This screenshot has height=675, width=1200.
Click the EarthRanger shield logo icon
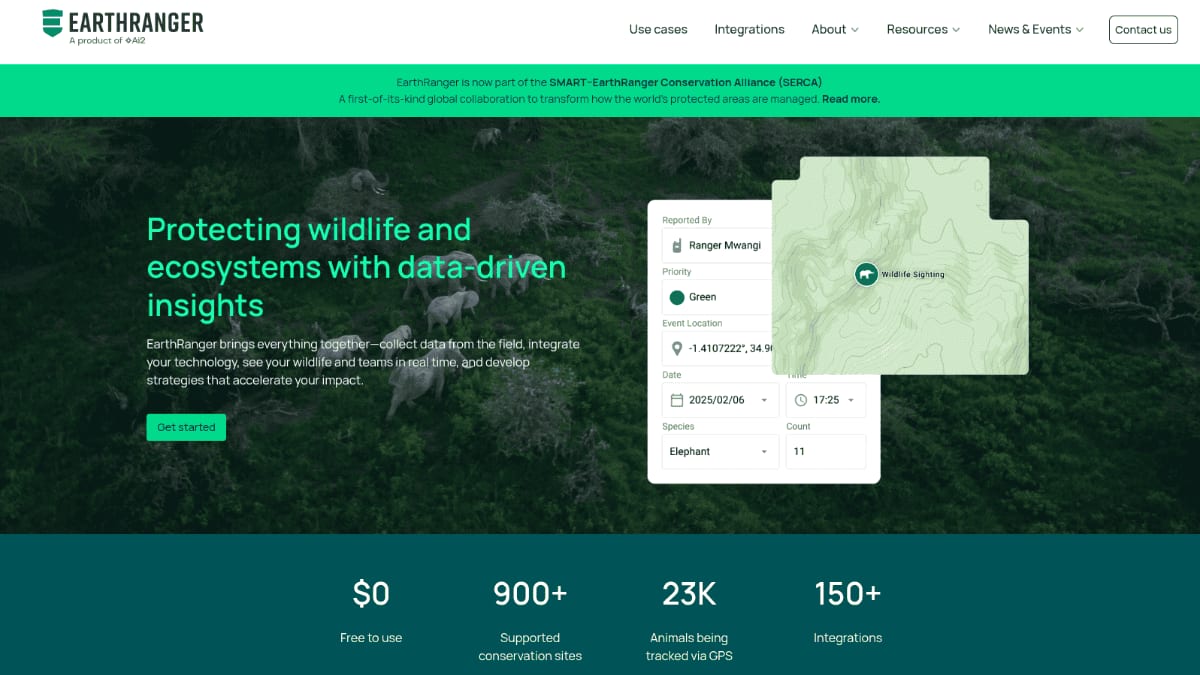pyautogui.click(x=52, y=23)
